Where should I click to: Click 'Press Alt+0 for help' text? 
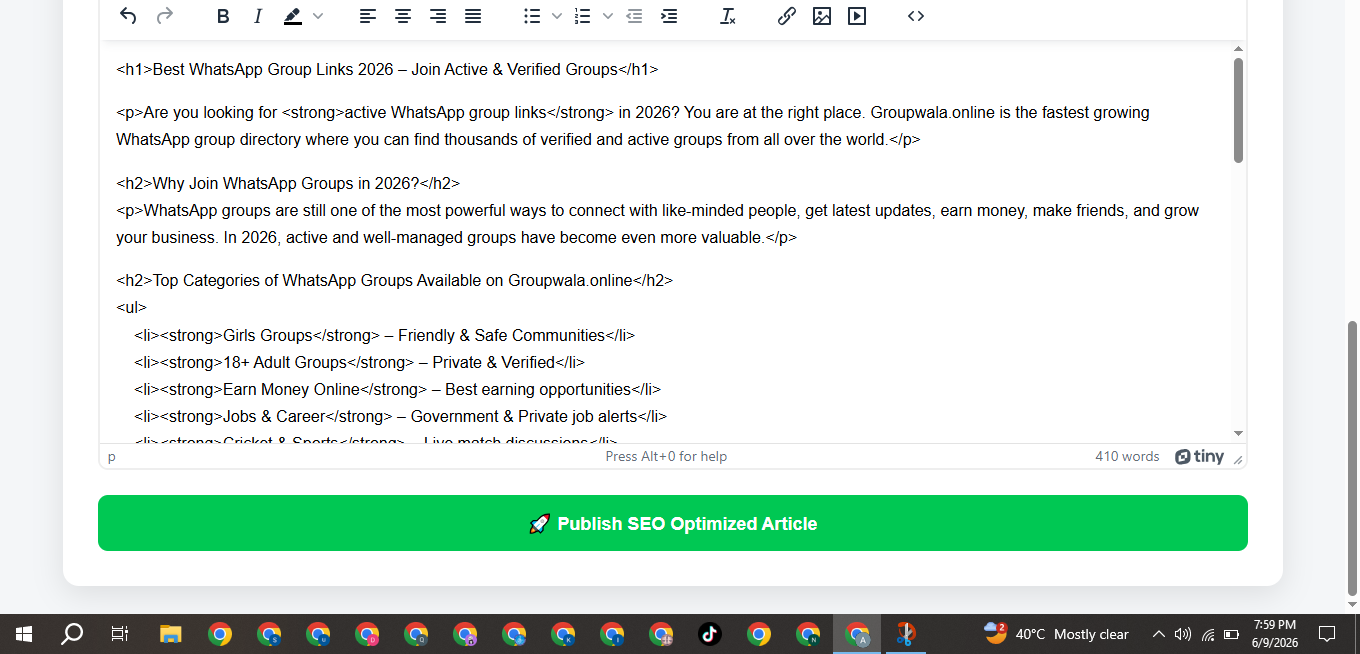pos(666,456)
